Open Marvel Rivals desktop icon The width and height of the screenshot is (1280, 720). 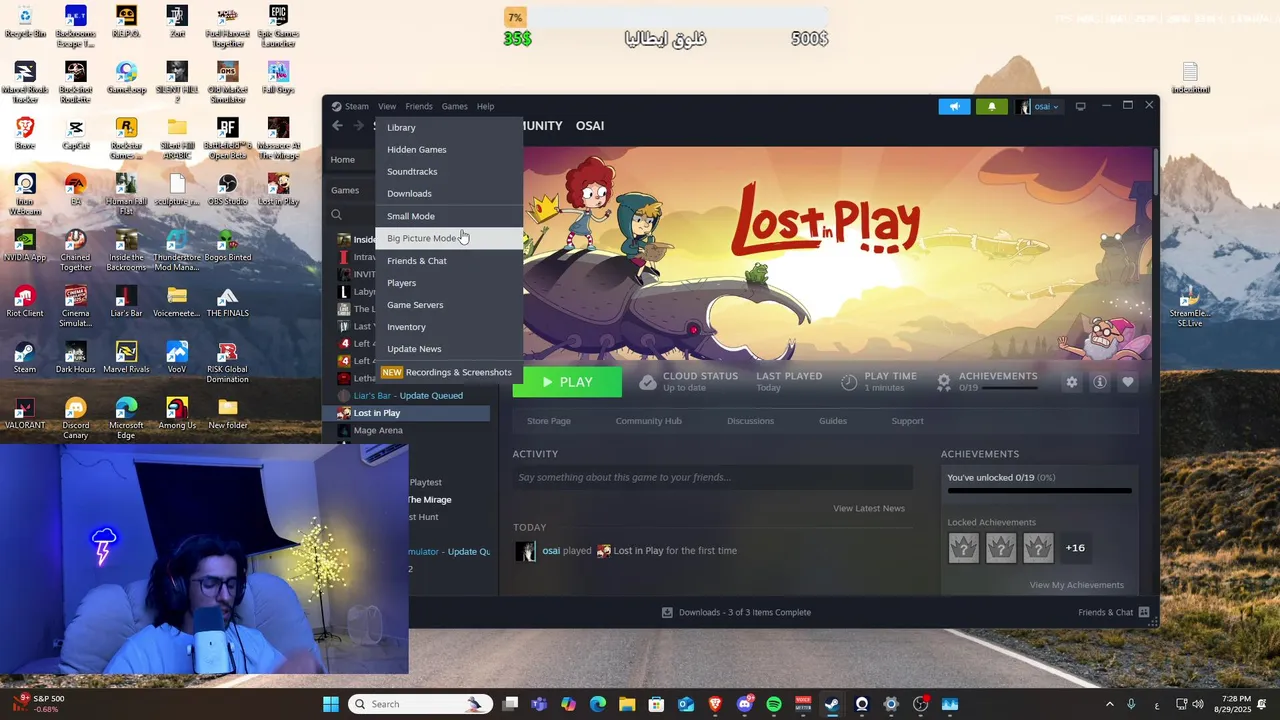[x=126, y=358]
